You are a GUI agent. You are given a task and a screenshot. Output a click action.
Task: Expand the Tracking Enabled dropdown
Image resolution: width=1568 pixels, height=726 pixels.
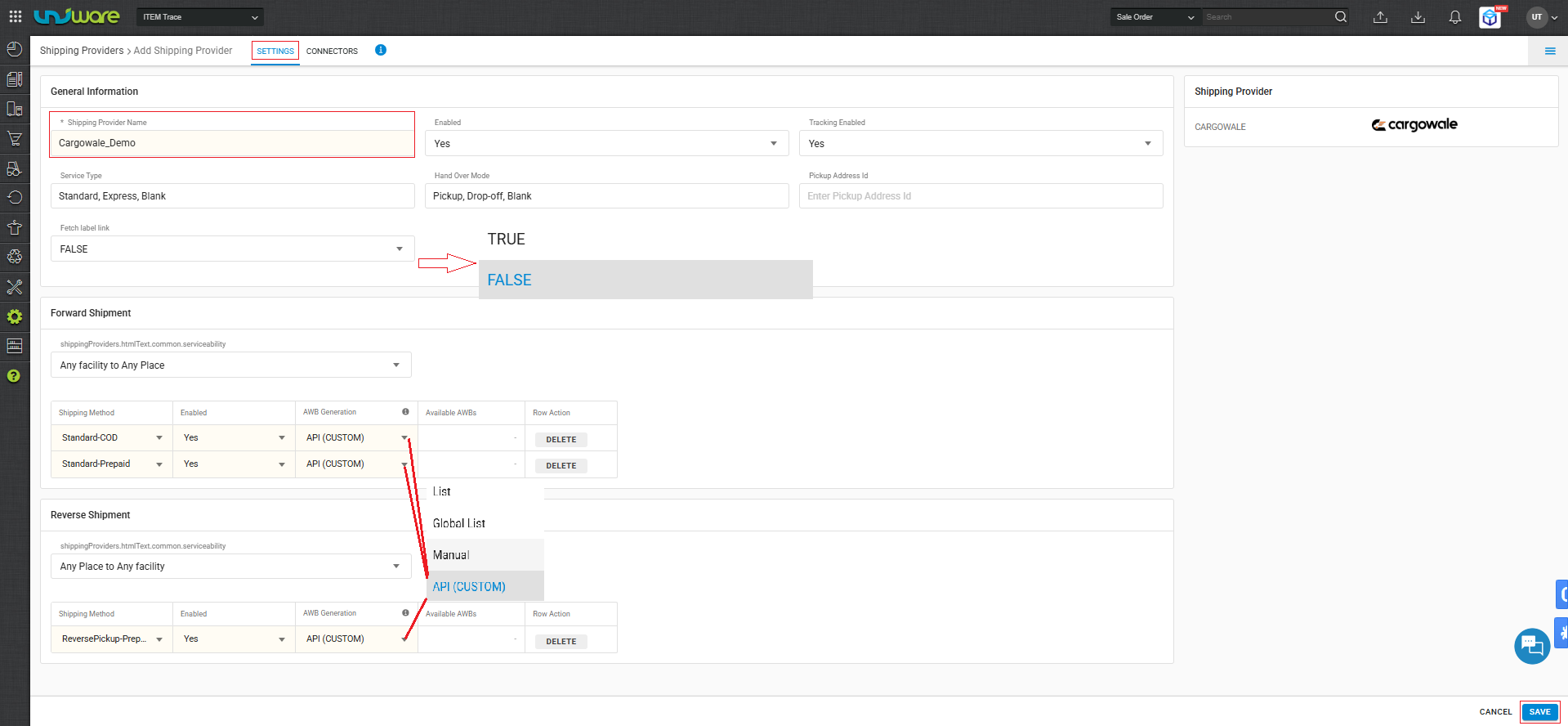point(981,143)
